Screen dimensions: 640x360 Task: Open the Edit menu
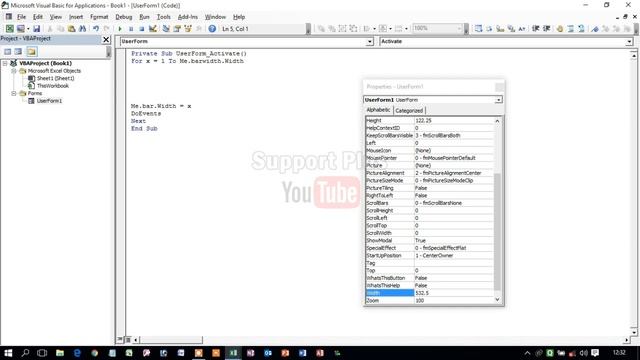(38, 17)
